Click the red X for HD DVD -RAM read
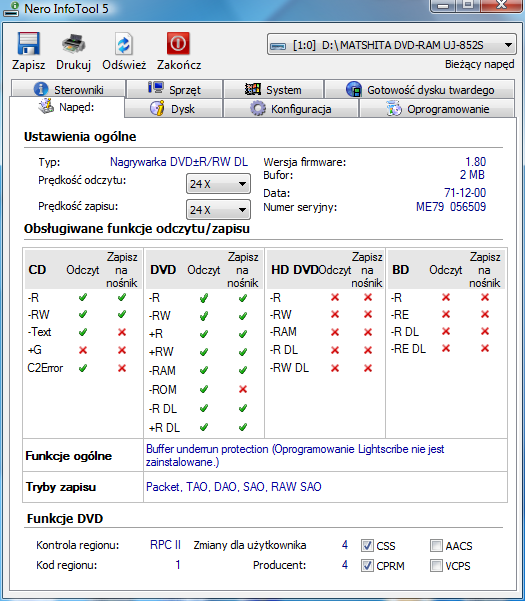Image resolution: width=525 pixels, height=601 pixels. [x=335, y=332]
